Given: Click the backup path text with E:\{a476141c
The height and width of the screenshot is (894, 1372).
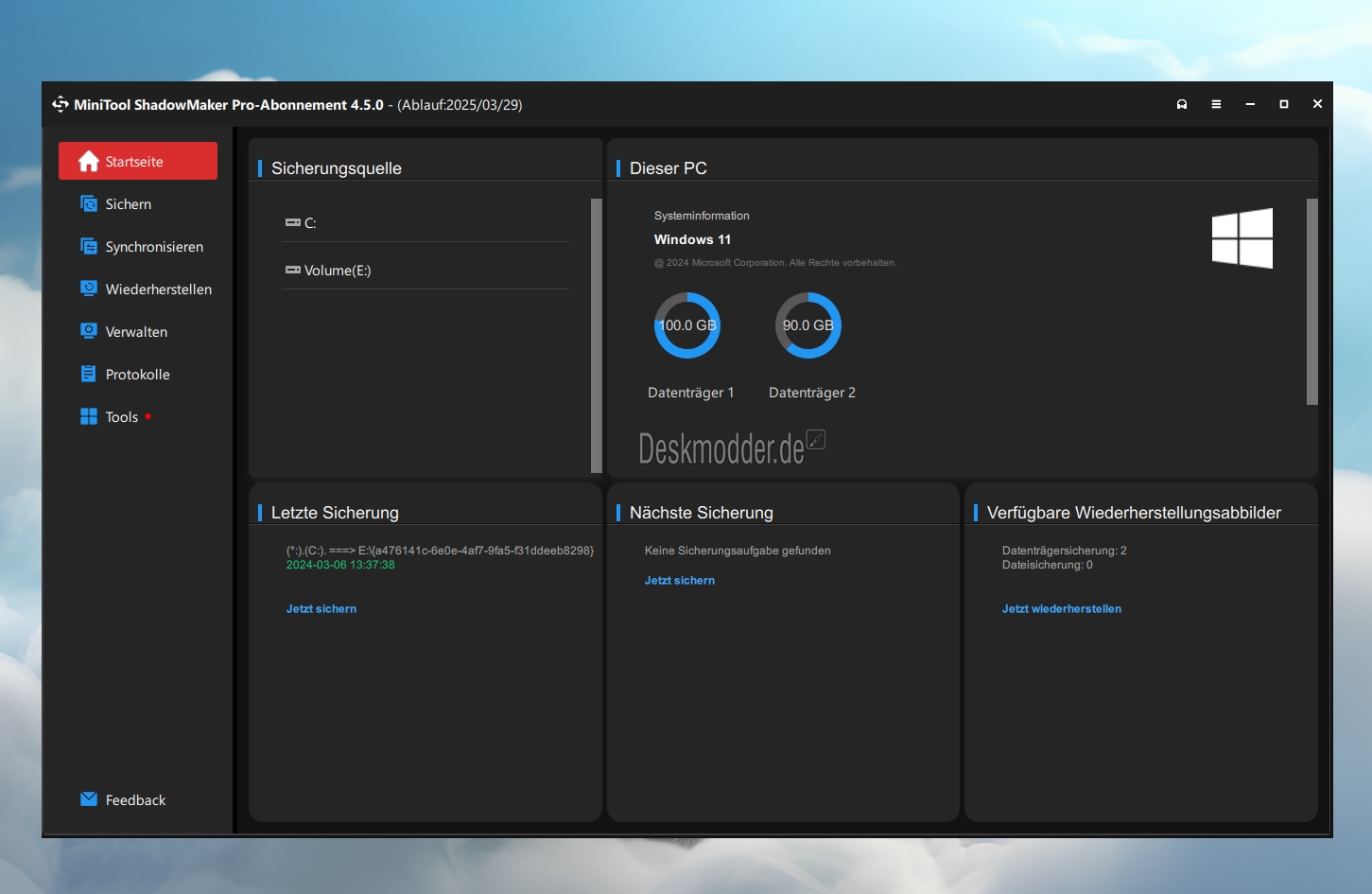Looking at the screenshot, I should coord(440,551).
